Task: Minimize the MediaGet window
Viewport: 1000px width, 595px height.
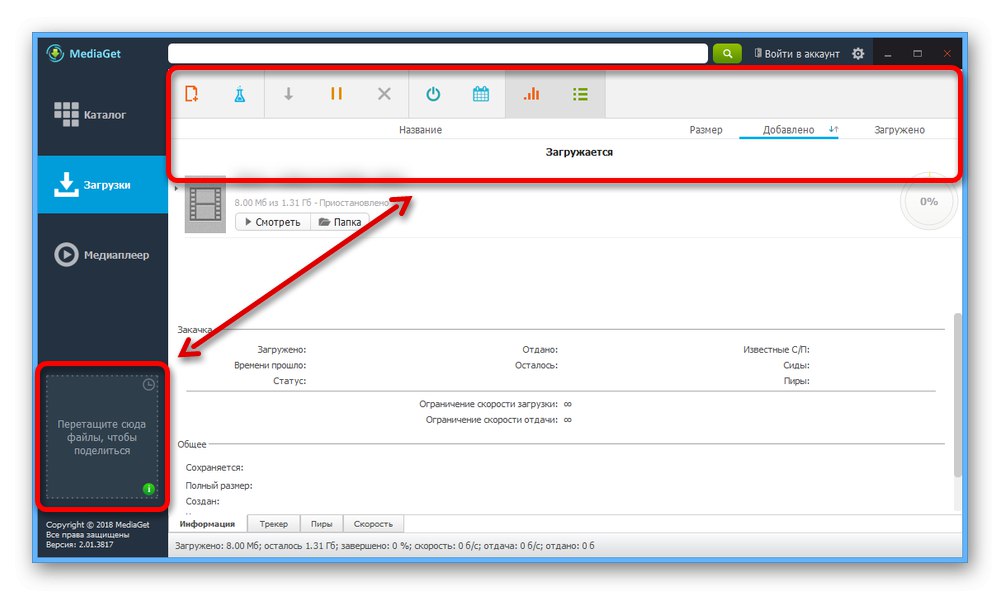Action: click(887, 54)
